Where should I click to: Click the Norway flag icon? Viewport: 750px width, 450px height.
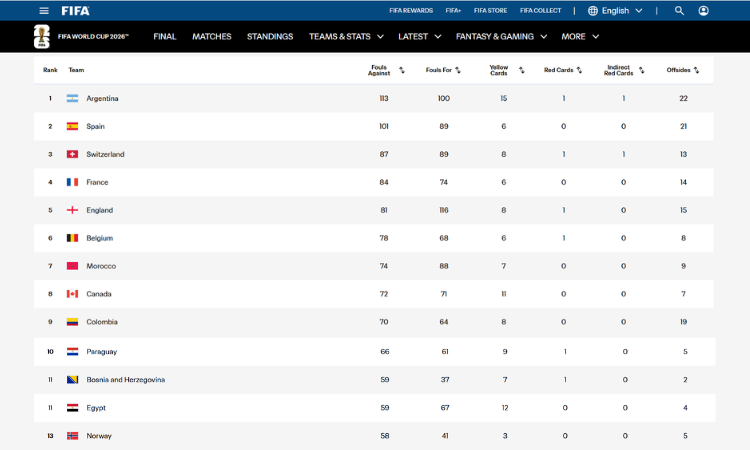(x=72, y=436)
